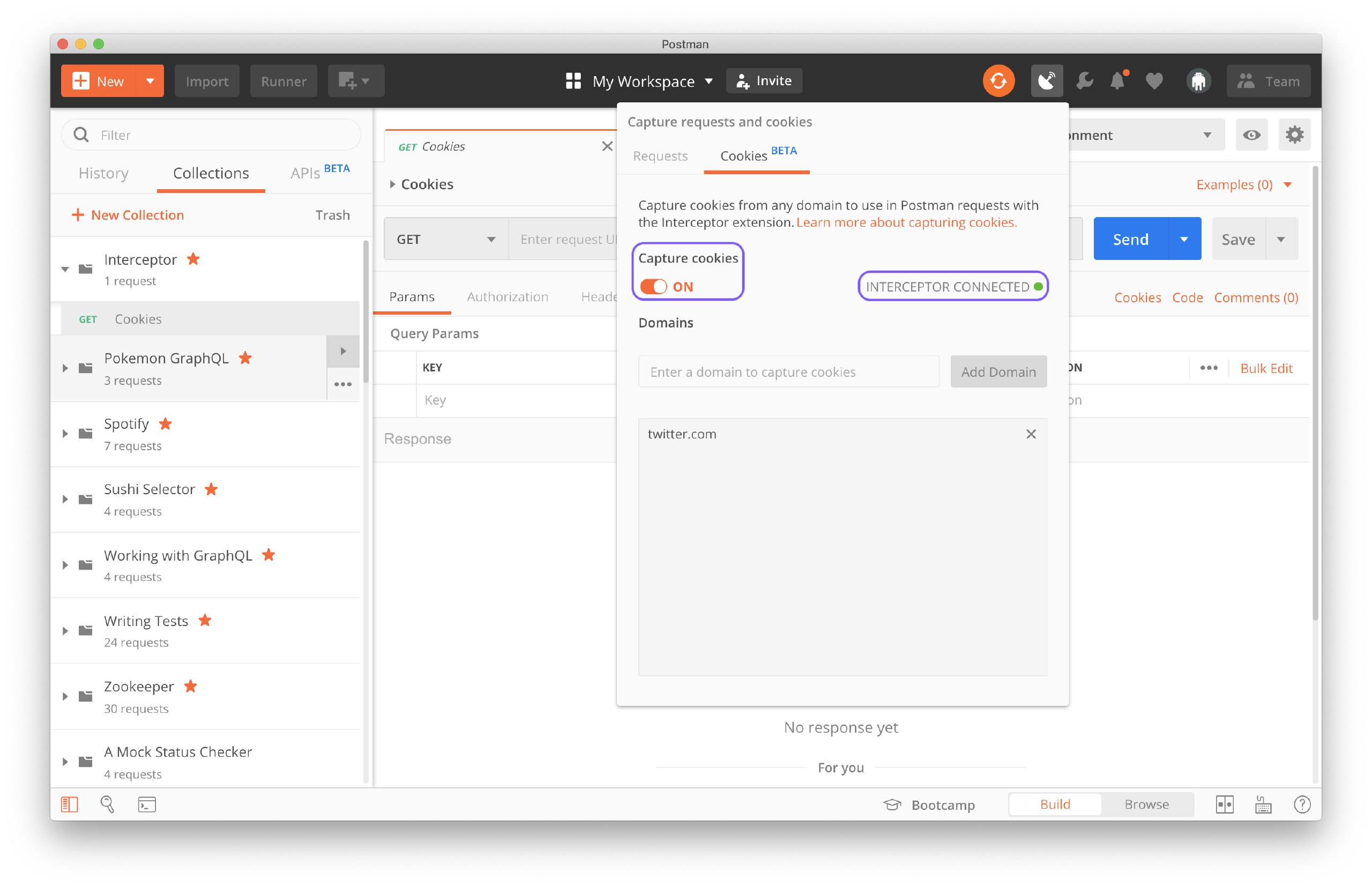
Task: Open the GET method dropdown
Action: point(446,239)
